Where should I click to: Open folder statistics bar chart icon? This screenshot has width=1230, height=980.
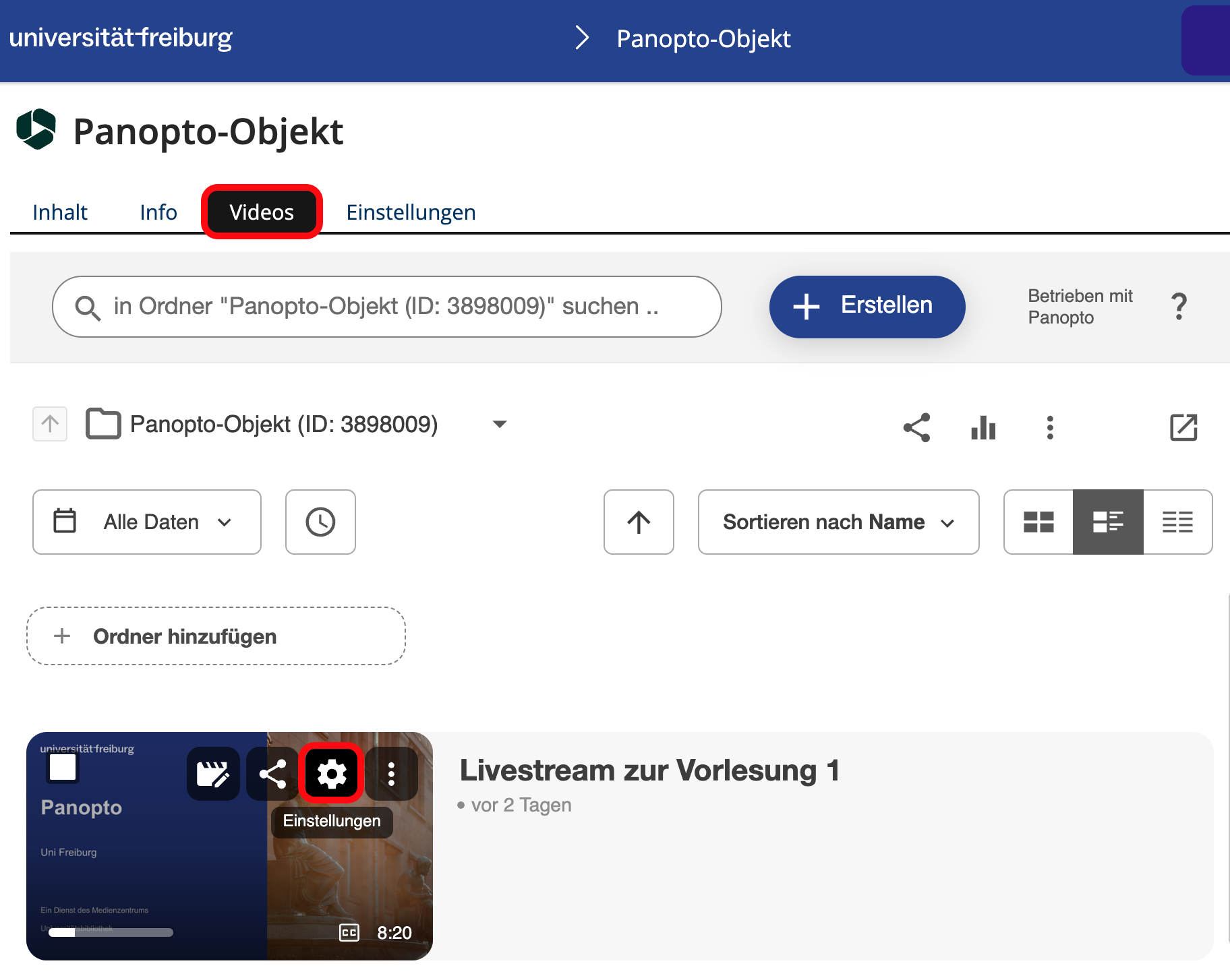tap(983, 427)
